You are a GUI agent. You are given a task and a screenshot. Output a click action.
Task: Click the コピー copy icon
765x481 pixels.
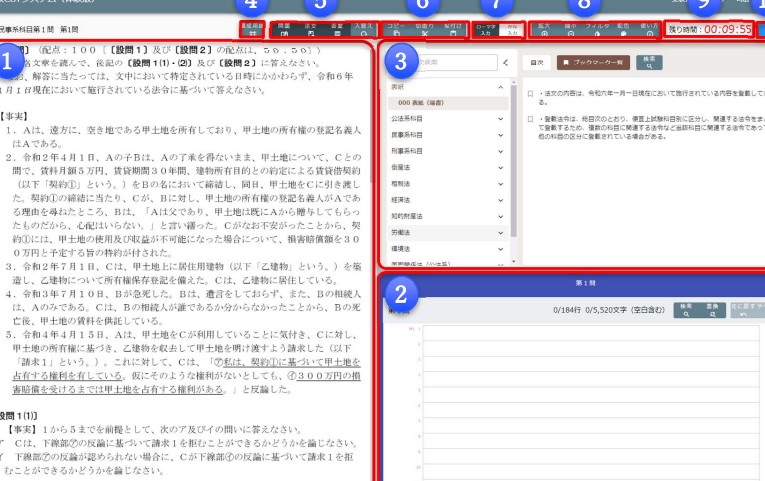[396, 30]
